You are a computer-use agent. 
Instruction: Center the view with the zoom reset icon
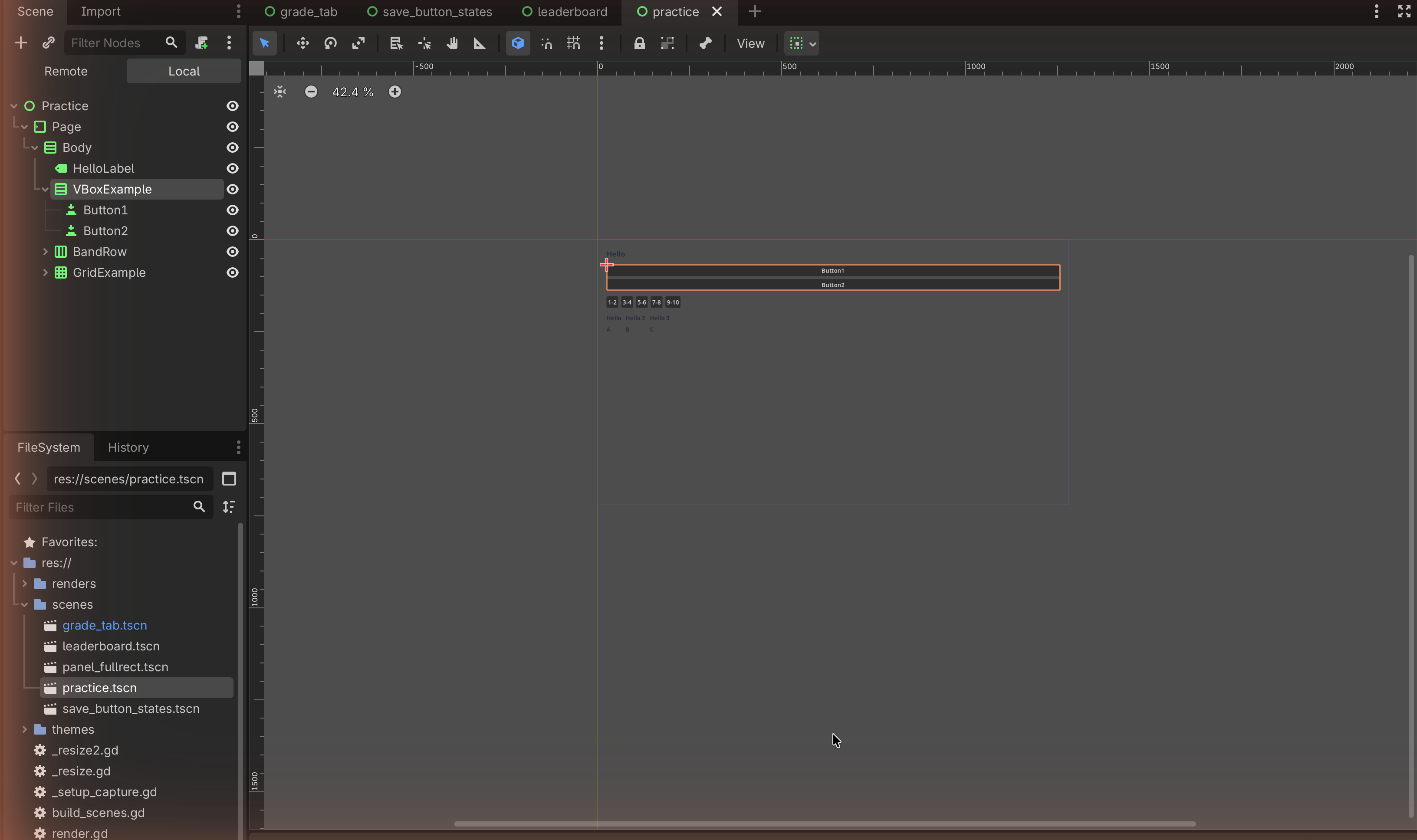point(280,92)
